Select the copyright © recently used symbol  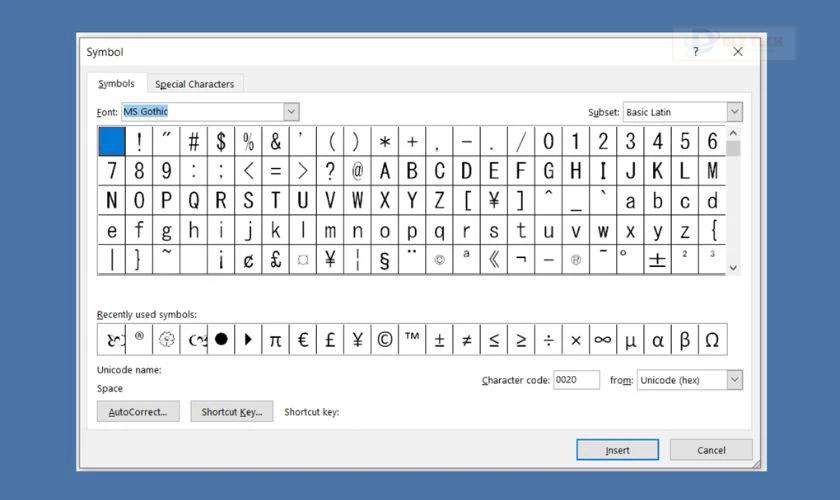(385, 339)
